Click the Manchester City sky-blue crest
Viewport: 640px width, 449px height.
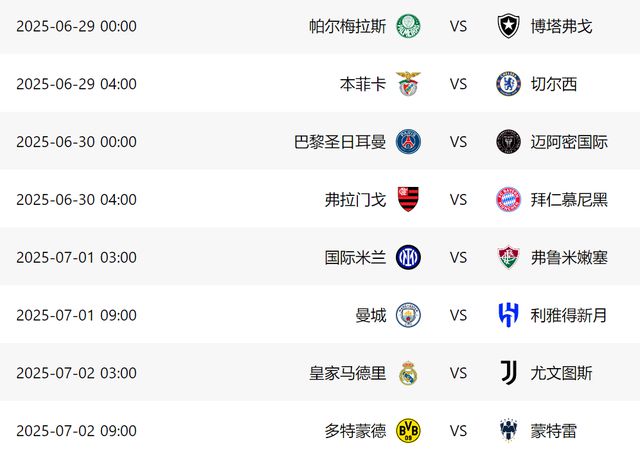click(x=408, y=315)
